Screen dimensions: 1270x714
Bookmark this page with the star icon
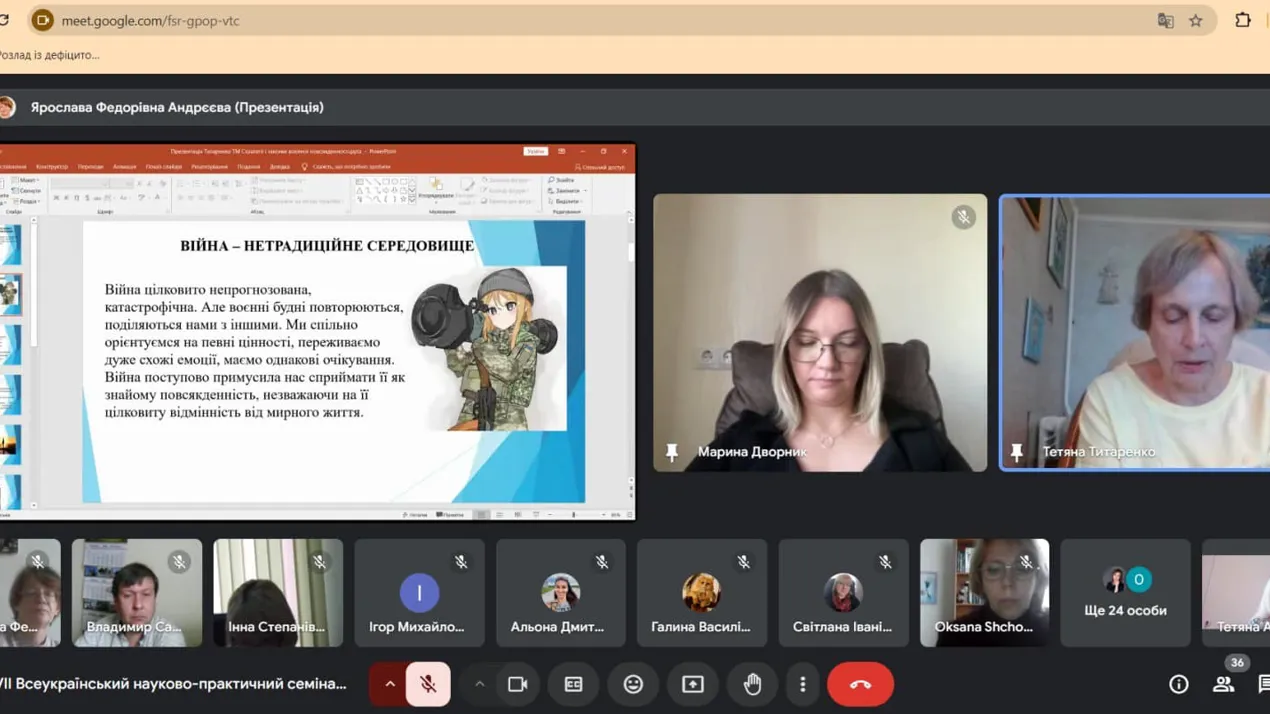point(1195,20)
